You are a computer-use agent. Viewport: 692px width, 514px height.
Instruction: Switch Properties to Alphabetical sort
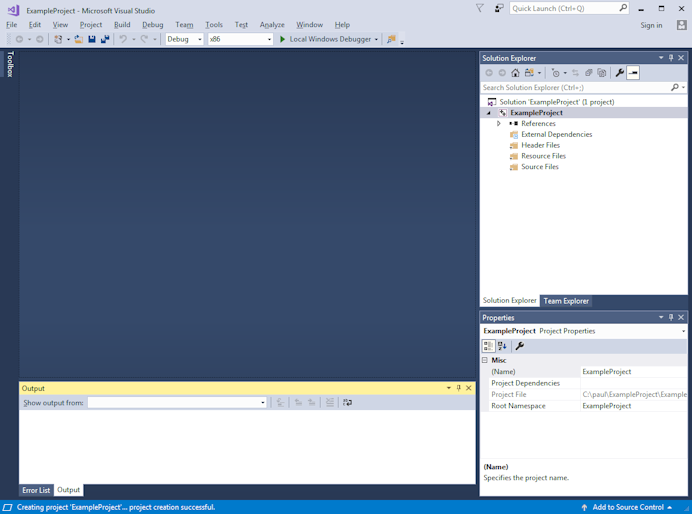point(502,346)
